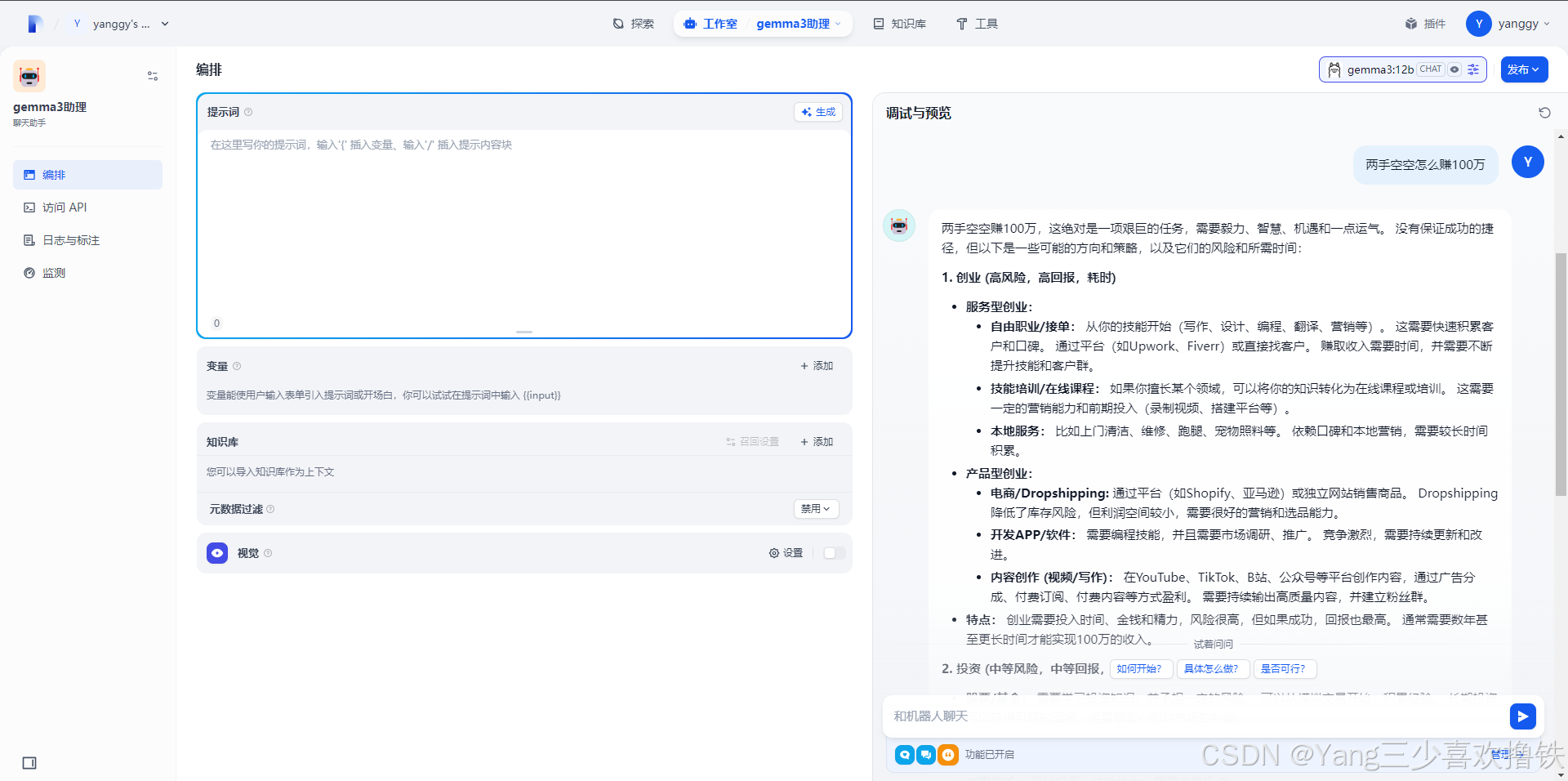The width and height of the screenshot is (1568, 781).
Task: Open the 知识库 (Knowledge) tab
Action: coord(900,24)
